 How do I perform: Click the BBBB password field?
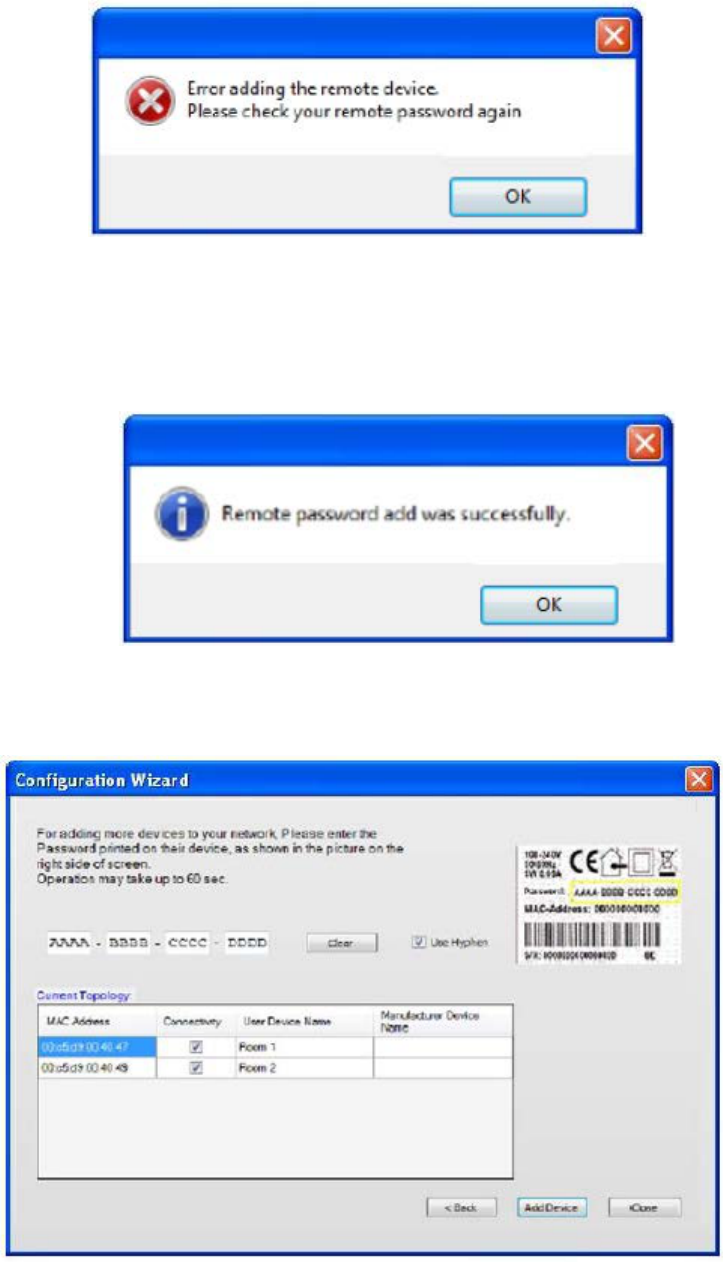(128, 943)
